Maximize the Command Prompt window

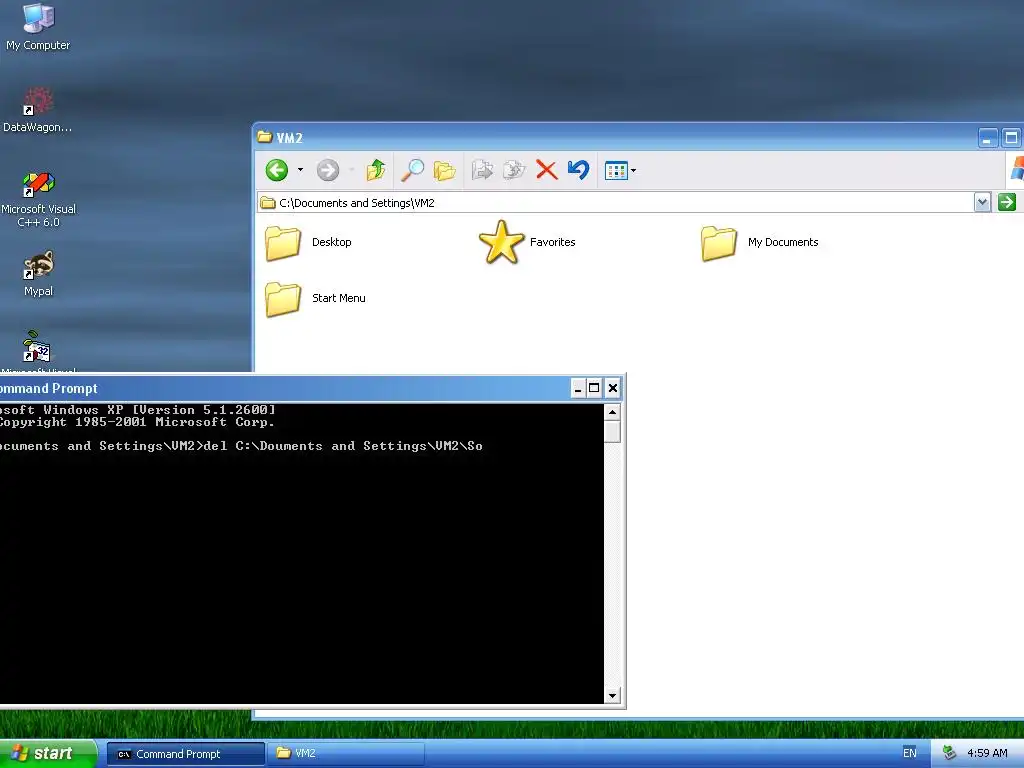click(594, 389)
